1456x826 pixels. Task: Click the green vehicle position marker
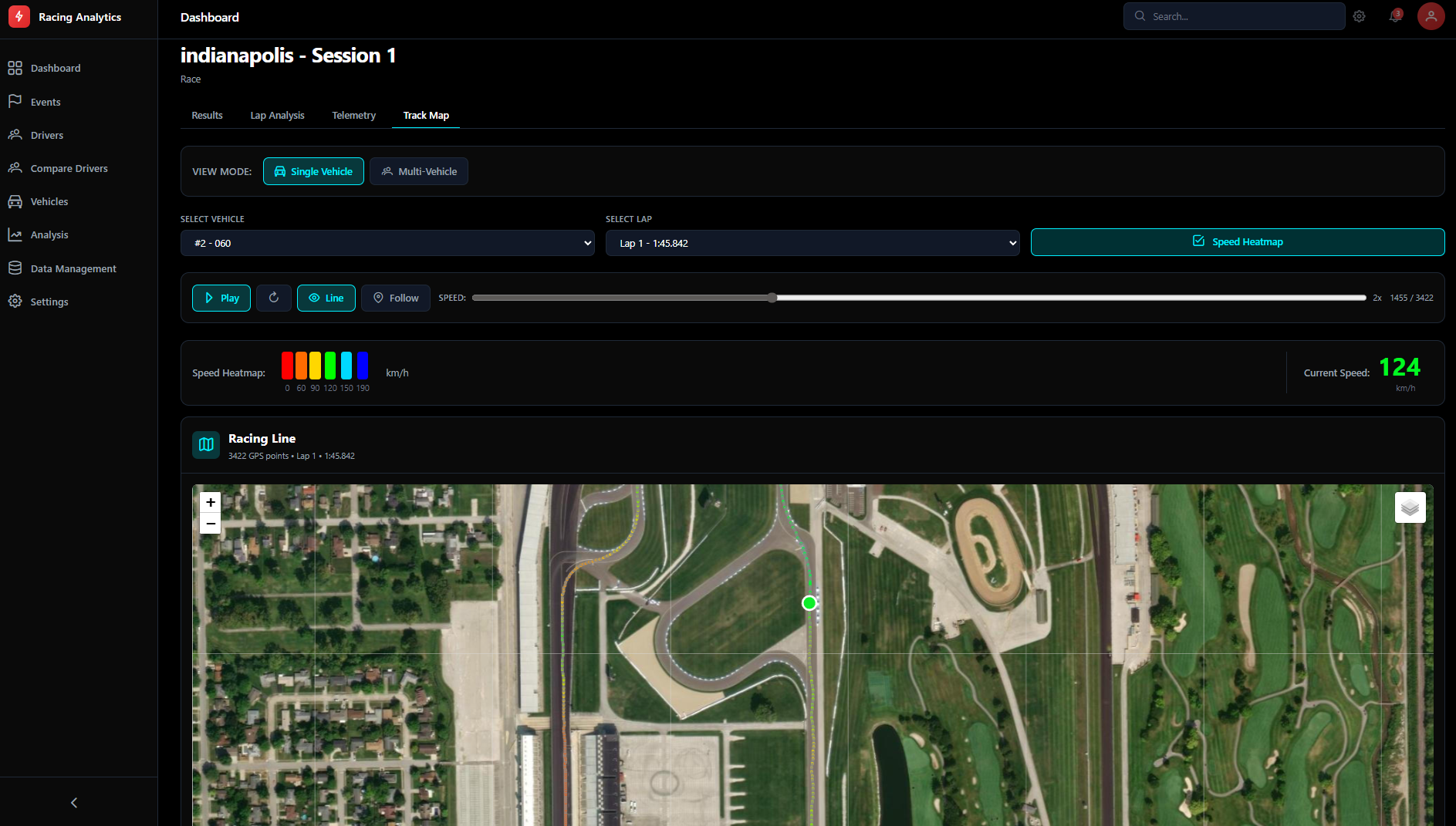pos(809,603)
